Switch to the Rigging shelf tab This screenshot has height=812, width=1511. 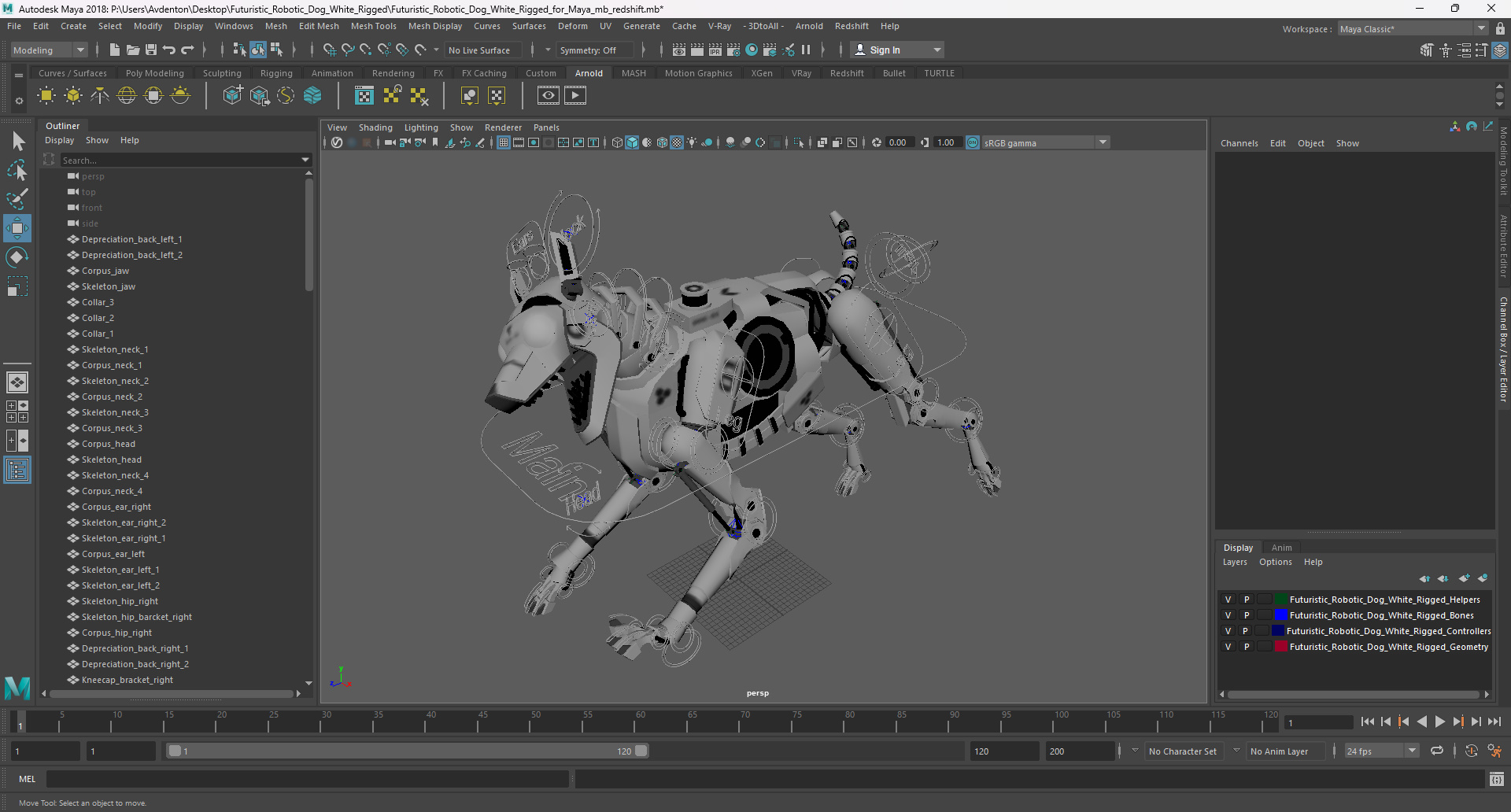pos(276,73)
